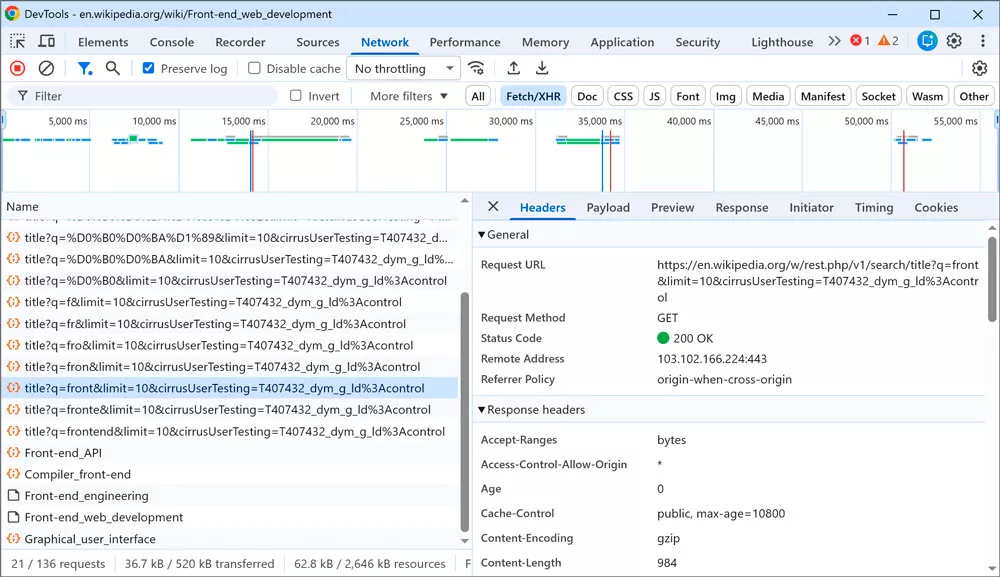Toggle the Fetch/XHR type filter
Screen dimensions: 1000x577
tap(533, 96)
